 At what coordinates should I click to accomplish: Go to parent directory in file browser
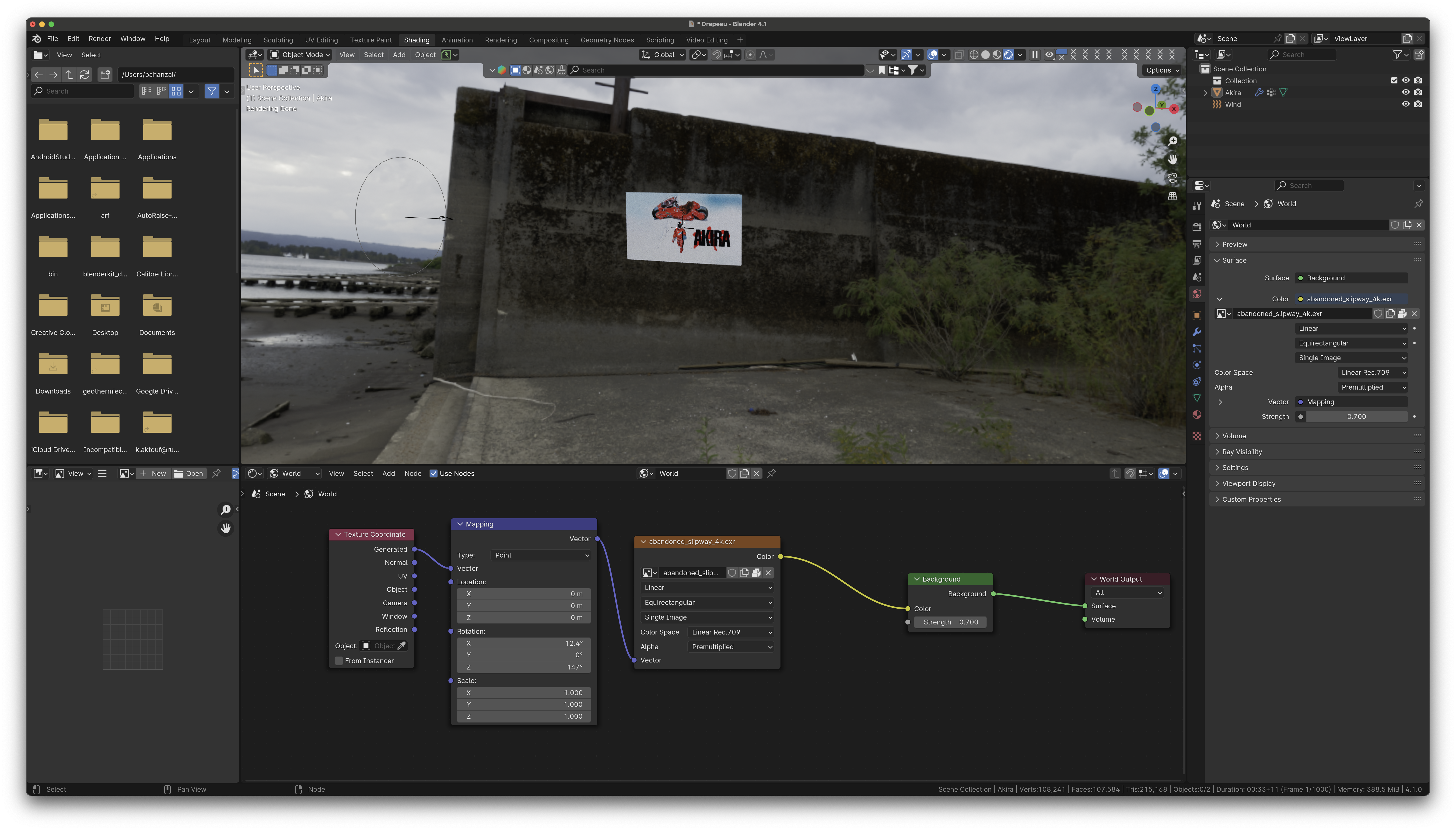[69, 75]
